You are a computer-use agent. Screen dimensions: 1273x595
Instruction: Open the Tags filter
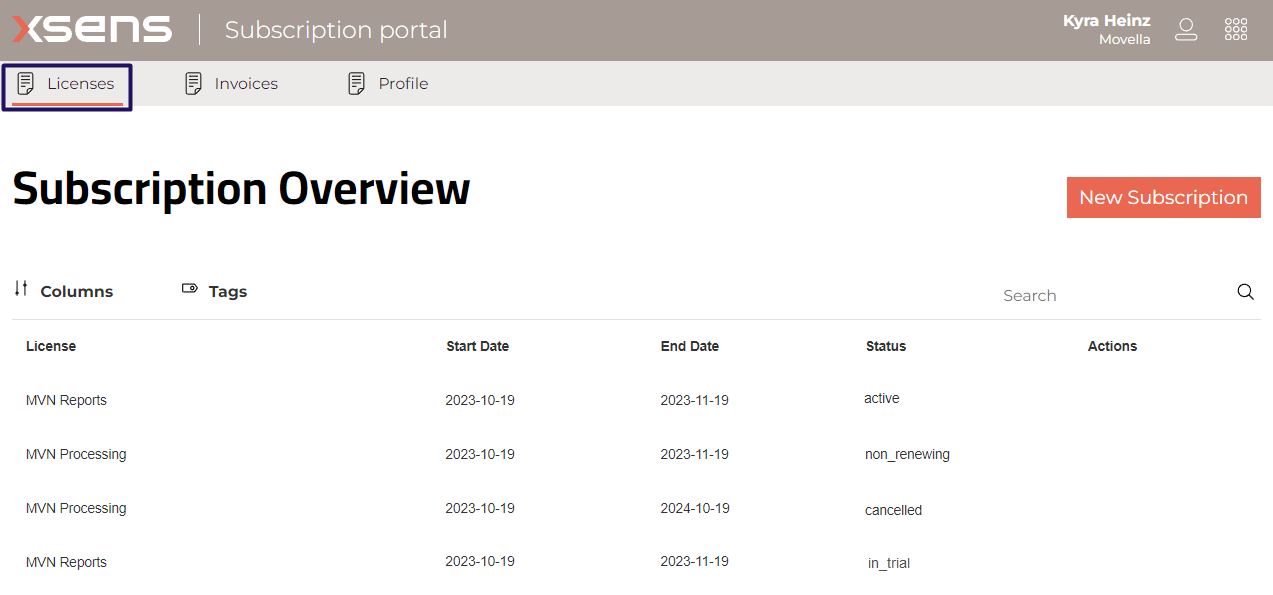[227, 291]
